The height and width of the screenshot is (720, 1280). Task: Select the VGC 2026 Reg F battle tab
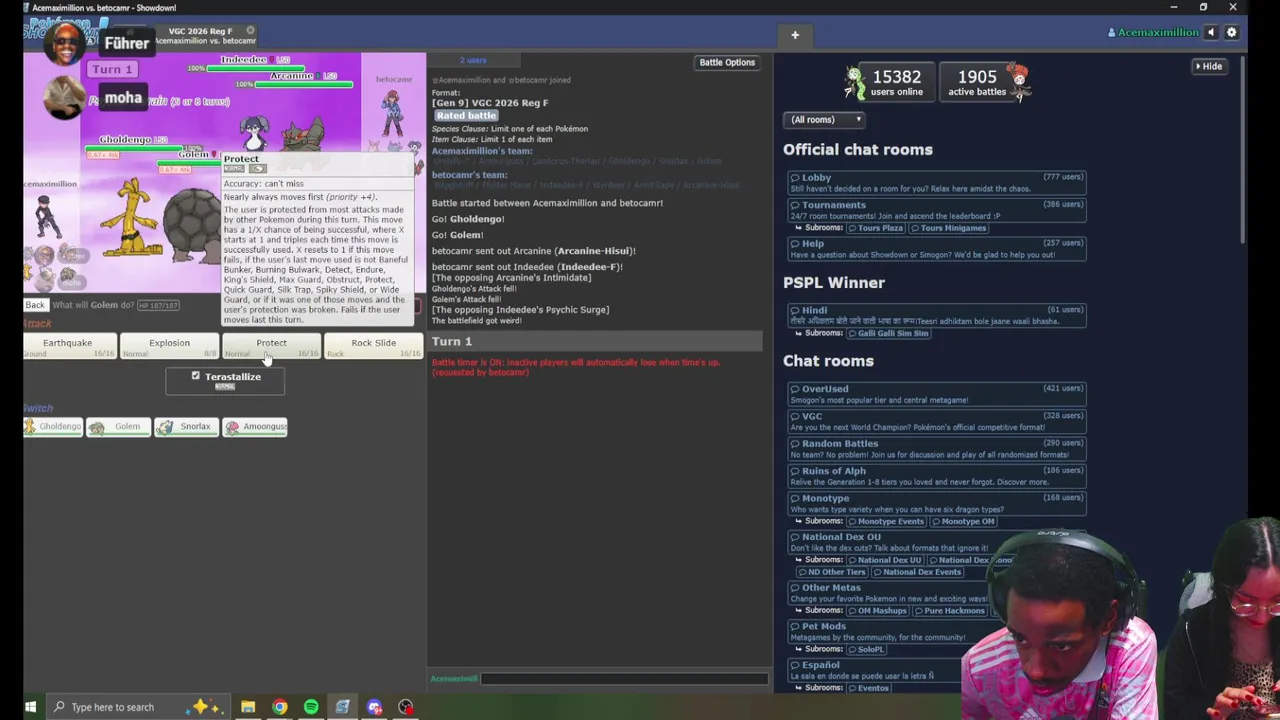204,35
